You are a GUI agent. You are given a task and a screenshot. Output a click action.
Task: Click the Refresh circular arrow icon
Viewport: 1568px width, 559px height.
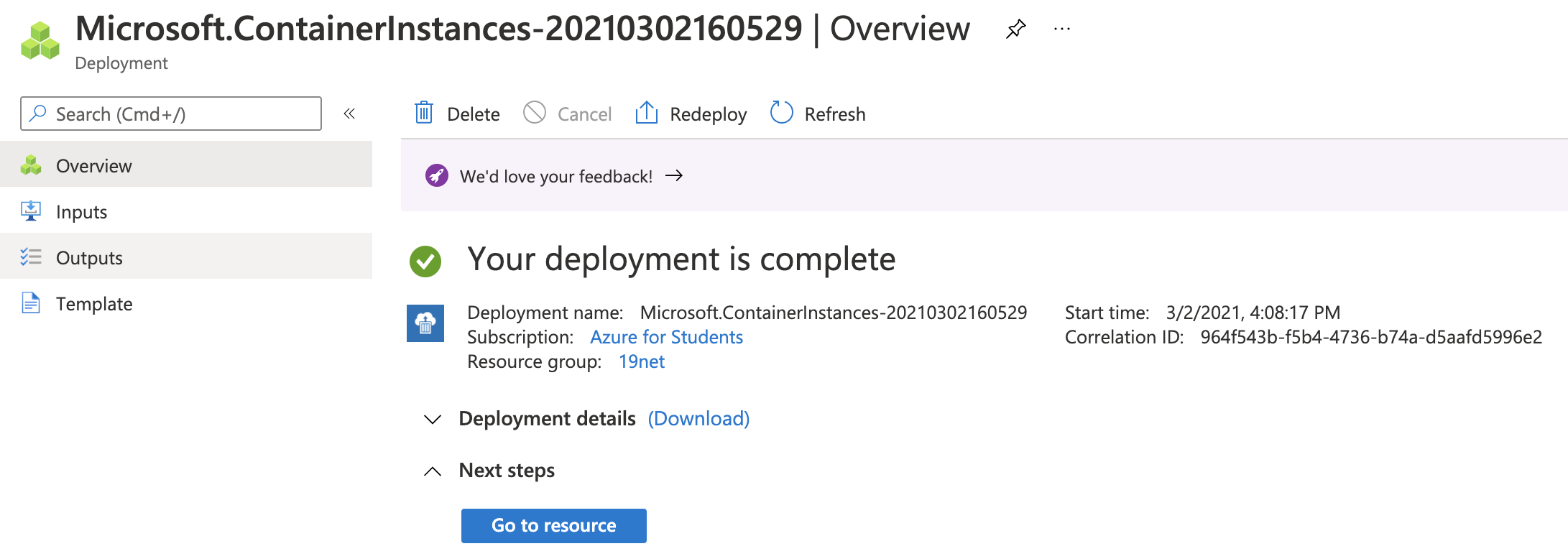[x=781, y=113]
